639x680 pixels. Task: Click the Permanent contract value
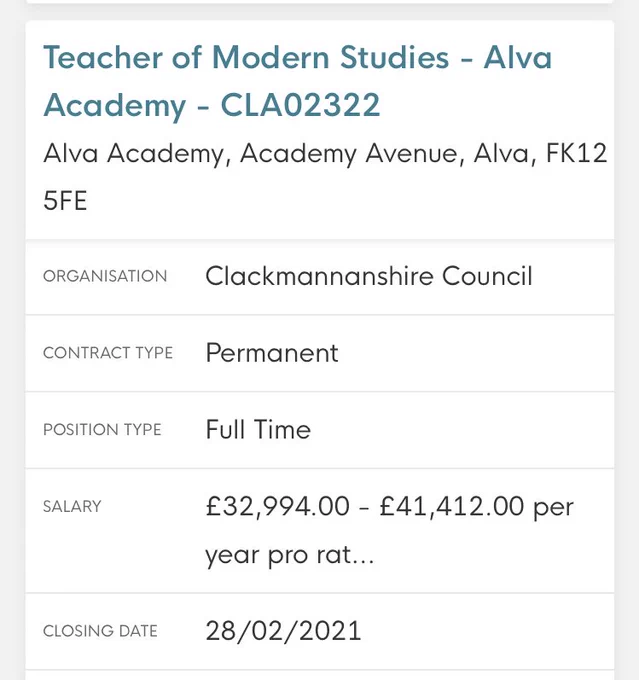[272, 353]
